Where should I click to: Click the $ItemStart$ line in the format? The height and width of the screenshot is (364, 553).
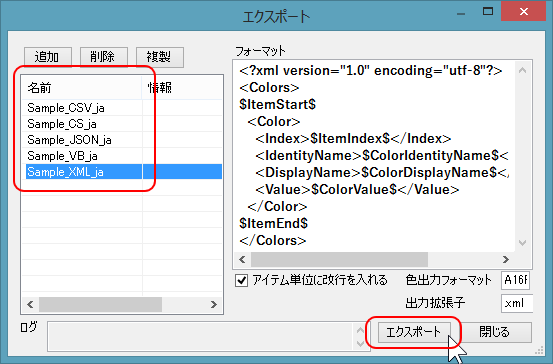coord(278,104)
